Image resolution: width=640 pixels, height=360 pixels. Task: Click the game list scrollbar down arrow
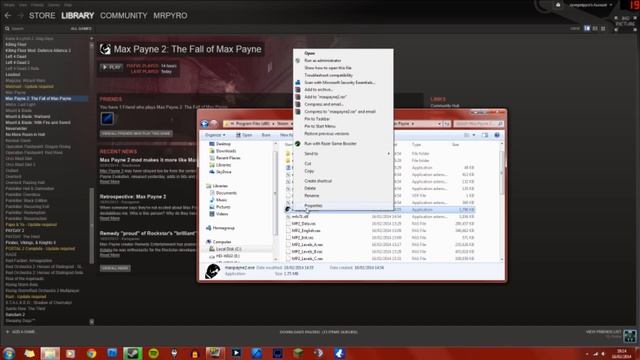pos(91,322)
